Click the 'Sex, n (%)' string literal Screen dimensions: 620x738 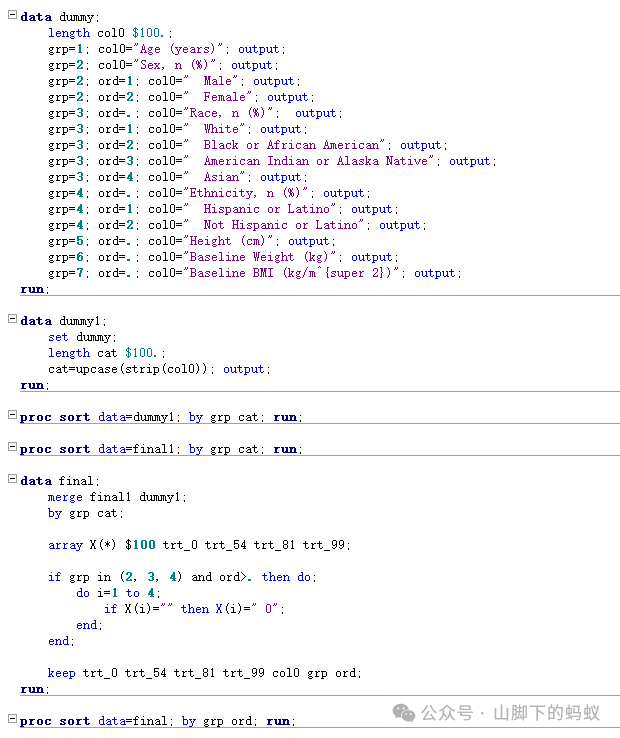click(175, 65)
